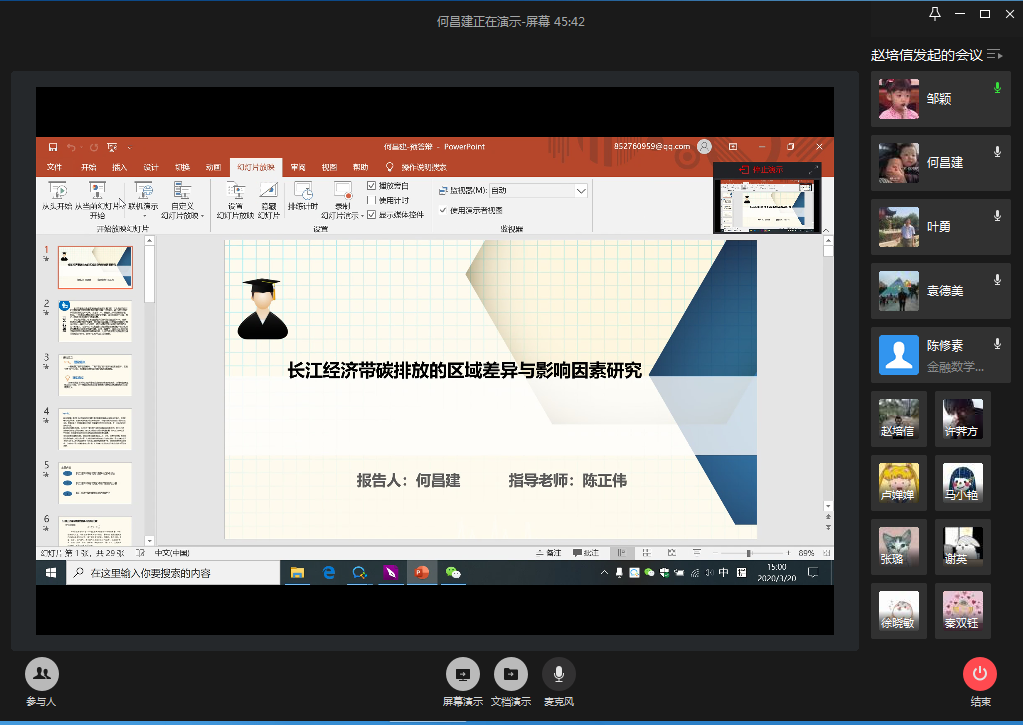Pin the meeting window on top
The height and width of the screenshot is (725, 1023).
935,13
